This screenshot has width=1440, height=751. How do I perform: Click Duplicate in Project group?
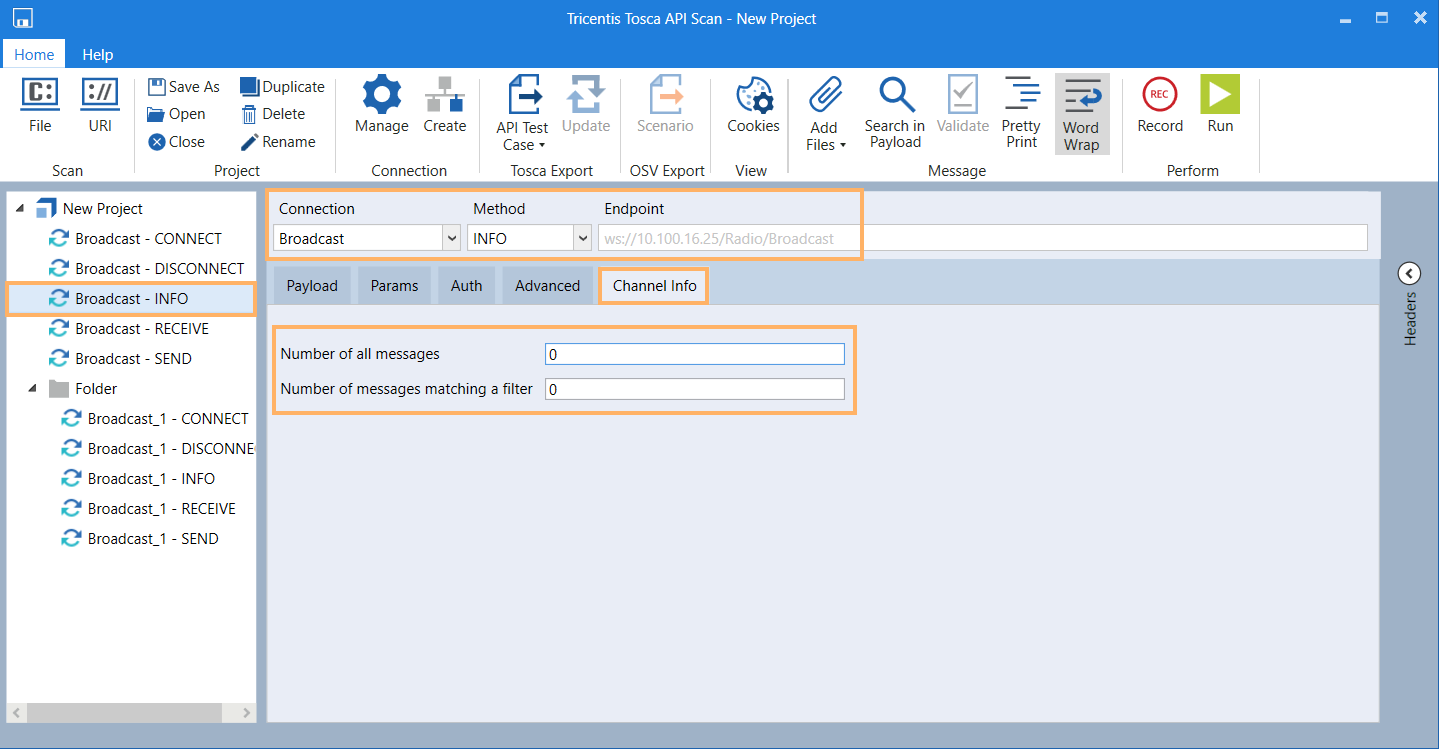click(283, 87)
